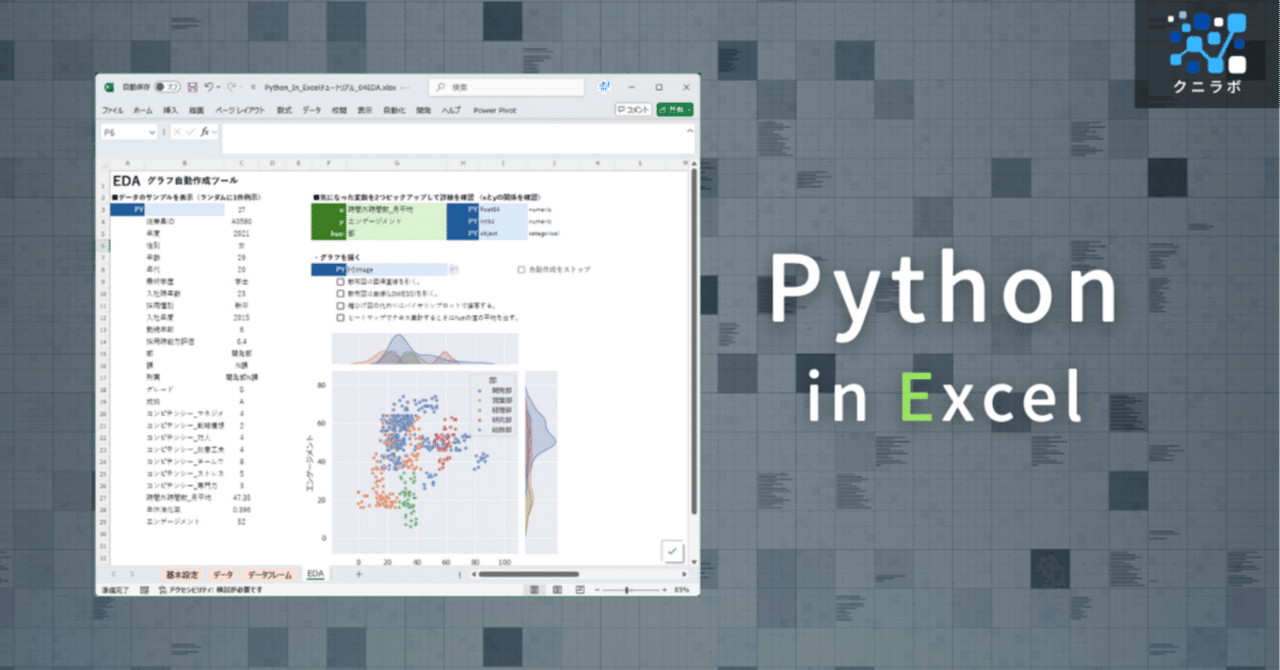This screenshot has width=1280, height=670.
Task: Open the Undo history dropdown arrow
Action: coord(217,85)
